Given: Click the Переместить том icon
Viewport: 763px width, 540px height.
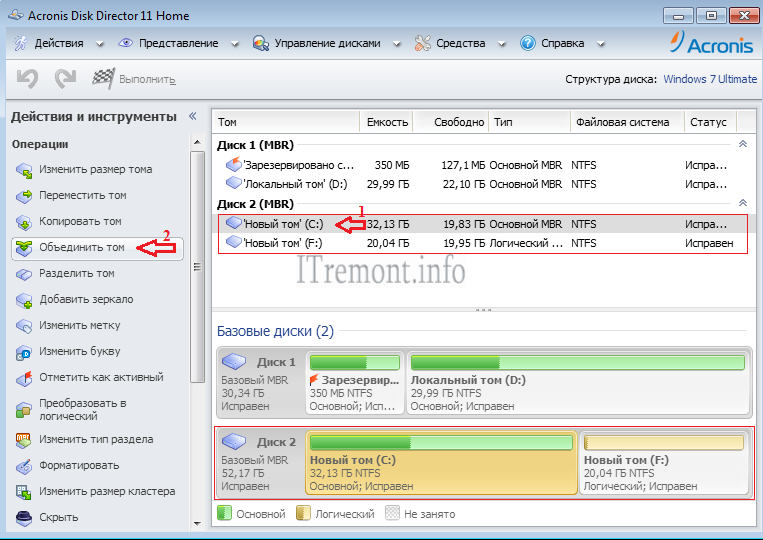Looking at the screenshot, I should coord(24,196).
